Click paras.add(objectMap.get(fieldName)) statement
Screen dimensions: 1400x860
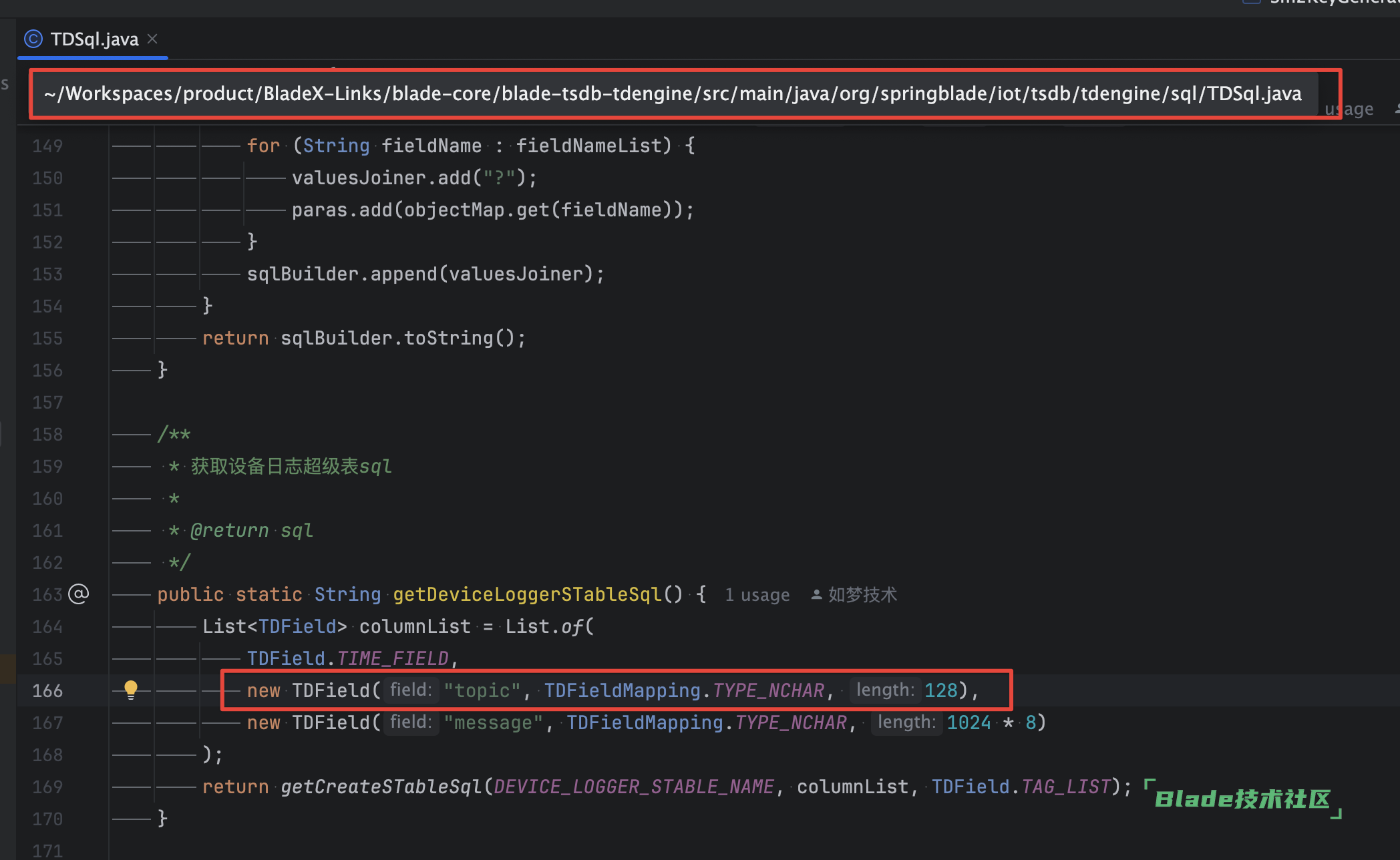pos(493,210)
